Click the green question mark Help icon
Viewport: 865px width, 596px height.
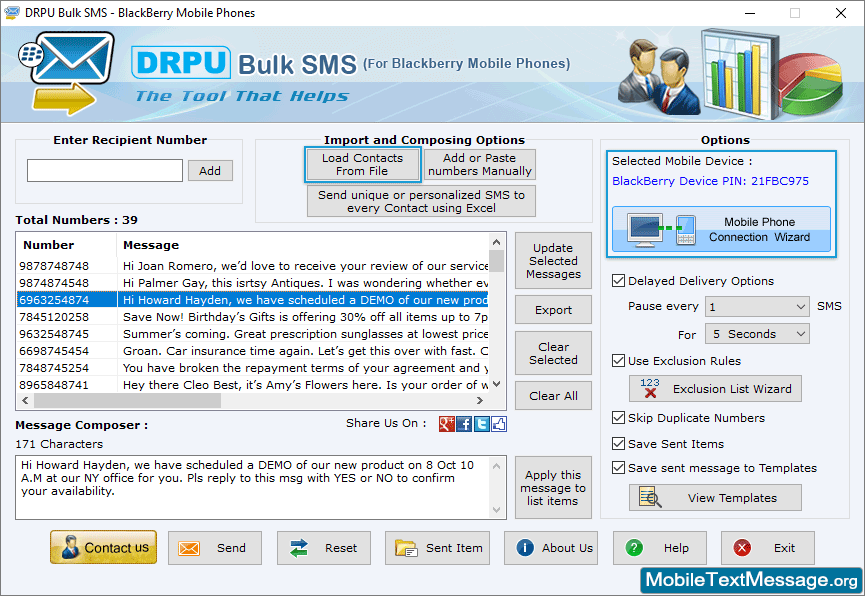coord(634,547)
